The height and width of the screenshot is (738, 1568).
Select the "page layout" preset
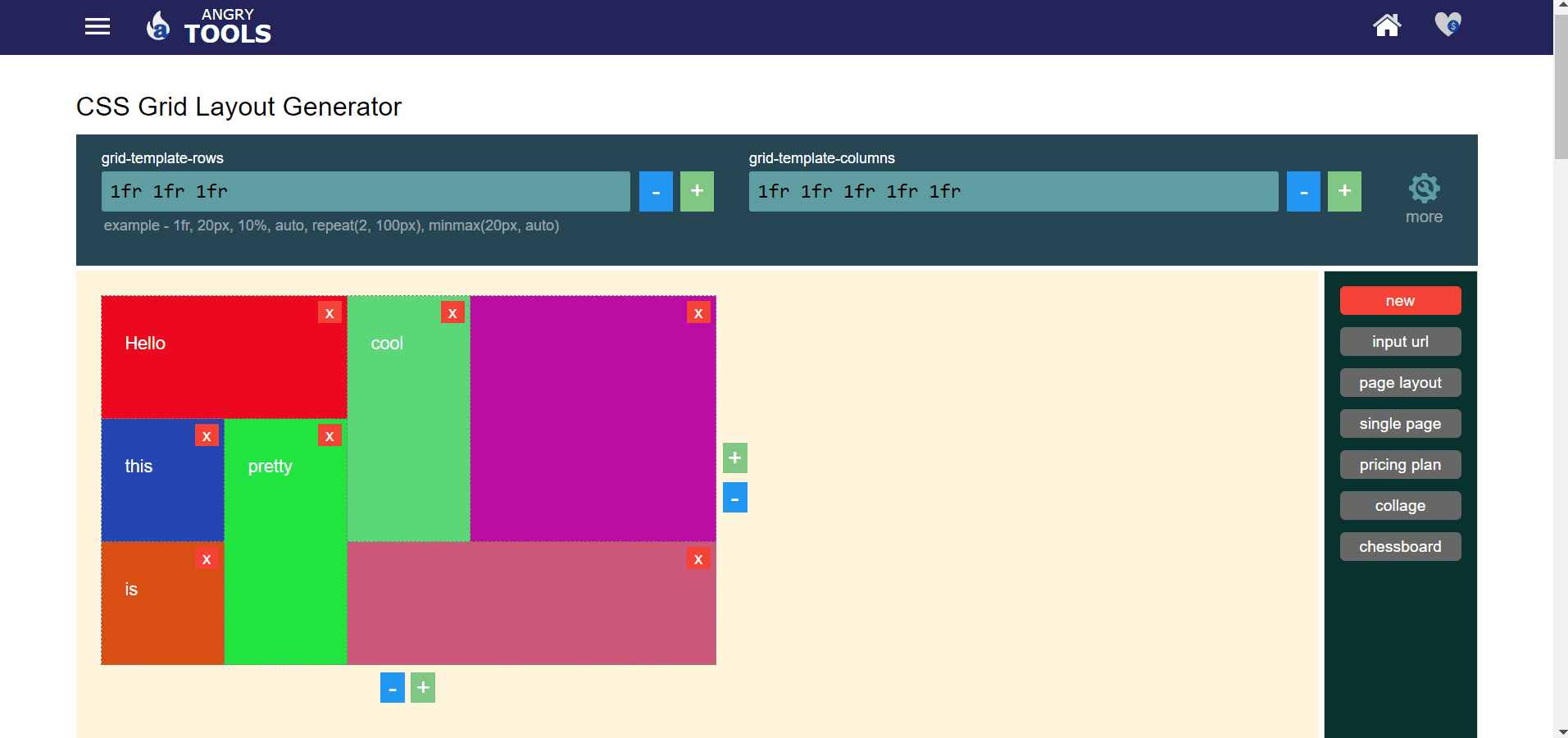[1400, 382]
